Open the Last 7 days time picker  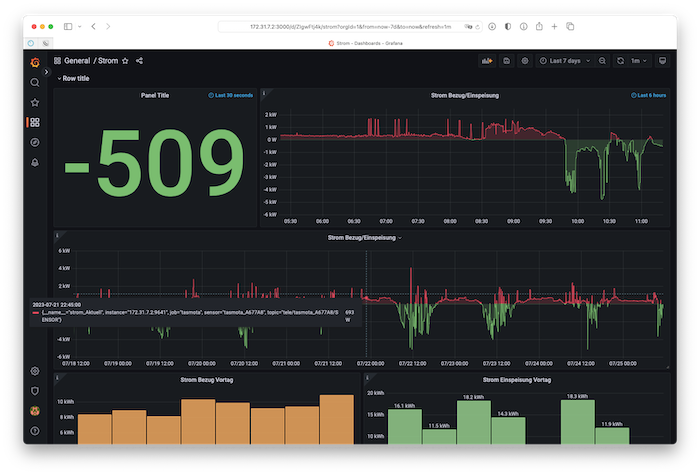[x=565, y=61]
